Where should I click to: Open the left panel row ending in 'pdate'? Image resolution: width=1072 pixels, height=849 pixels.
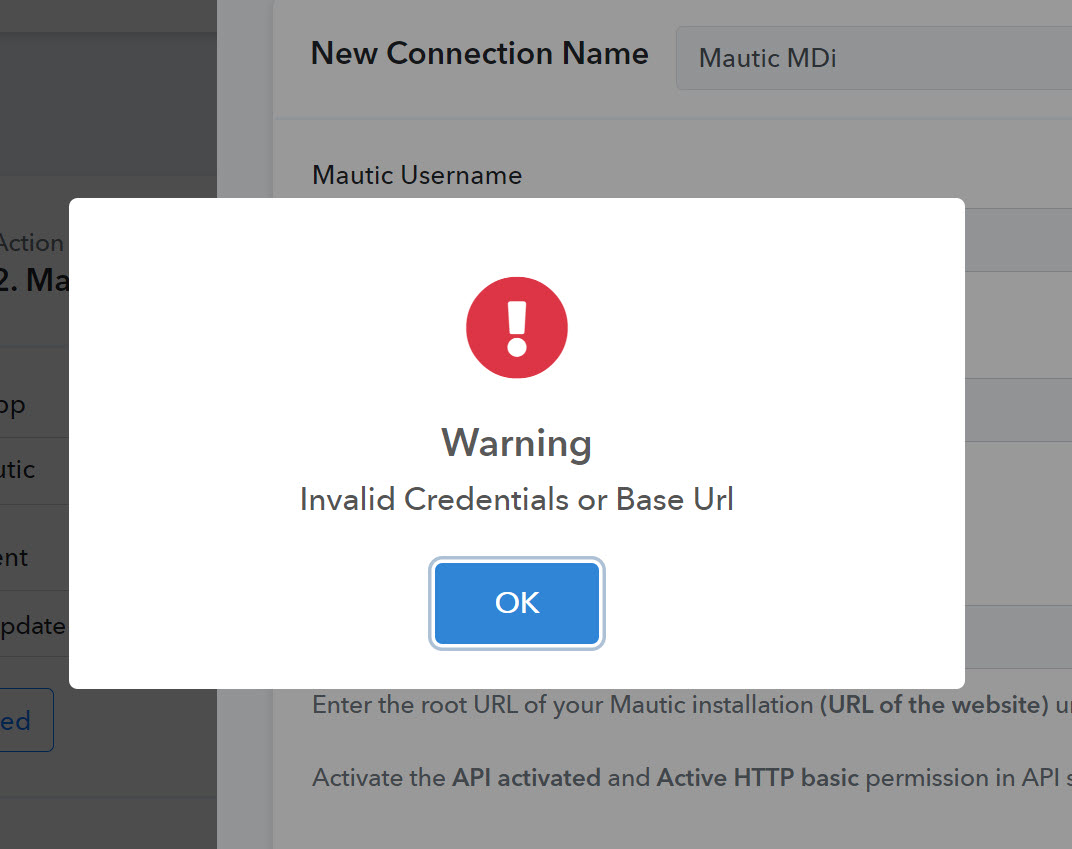[x=34, y=625]
